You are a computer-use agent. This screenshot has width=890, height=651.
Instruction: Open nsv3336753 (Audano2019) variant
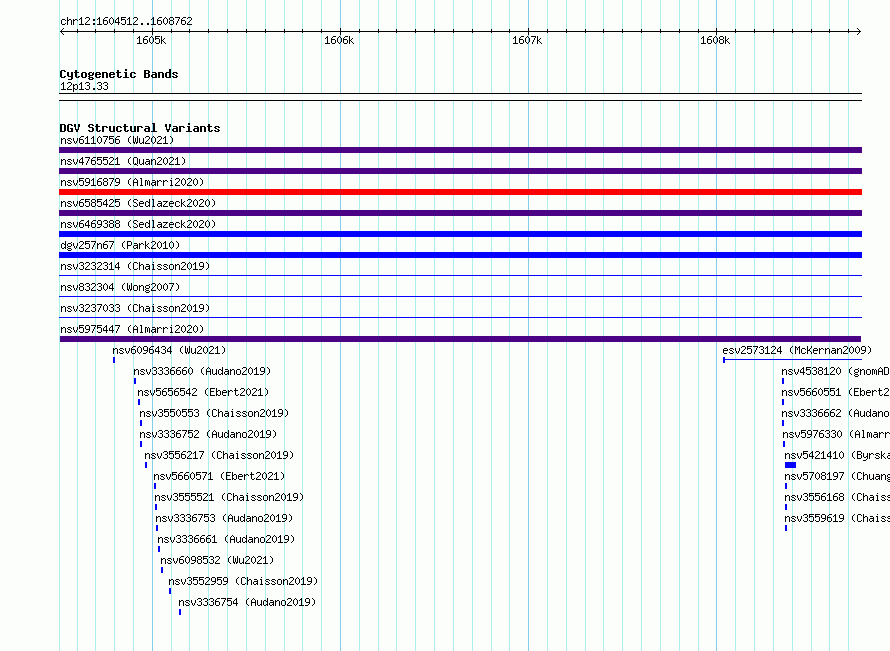[224, 518]
